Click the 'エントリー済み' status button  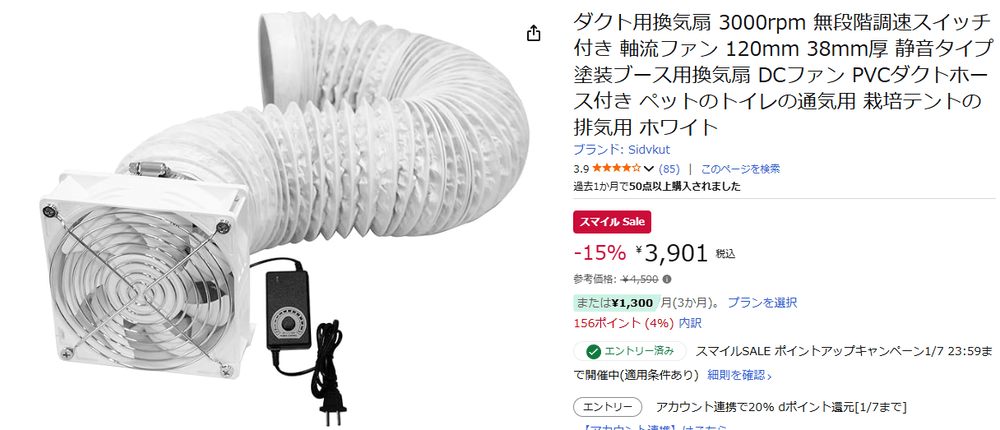pyautogui.click(x=629, y=351)
